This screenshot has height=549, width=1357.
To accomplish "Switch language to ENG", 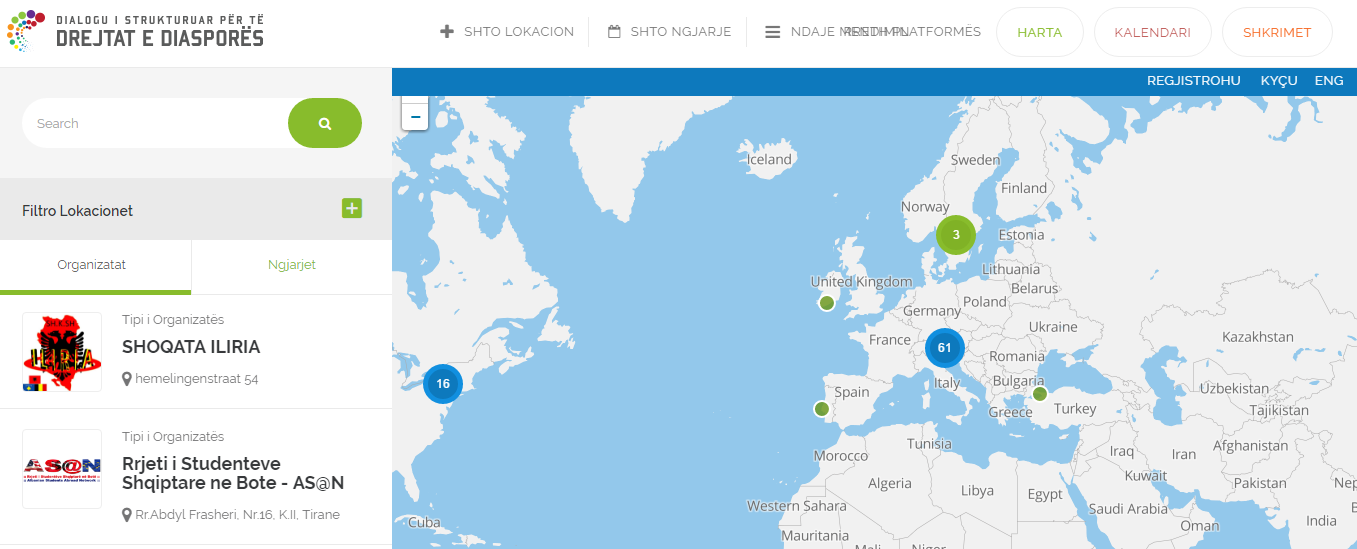I will tap(1328, 81).
